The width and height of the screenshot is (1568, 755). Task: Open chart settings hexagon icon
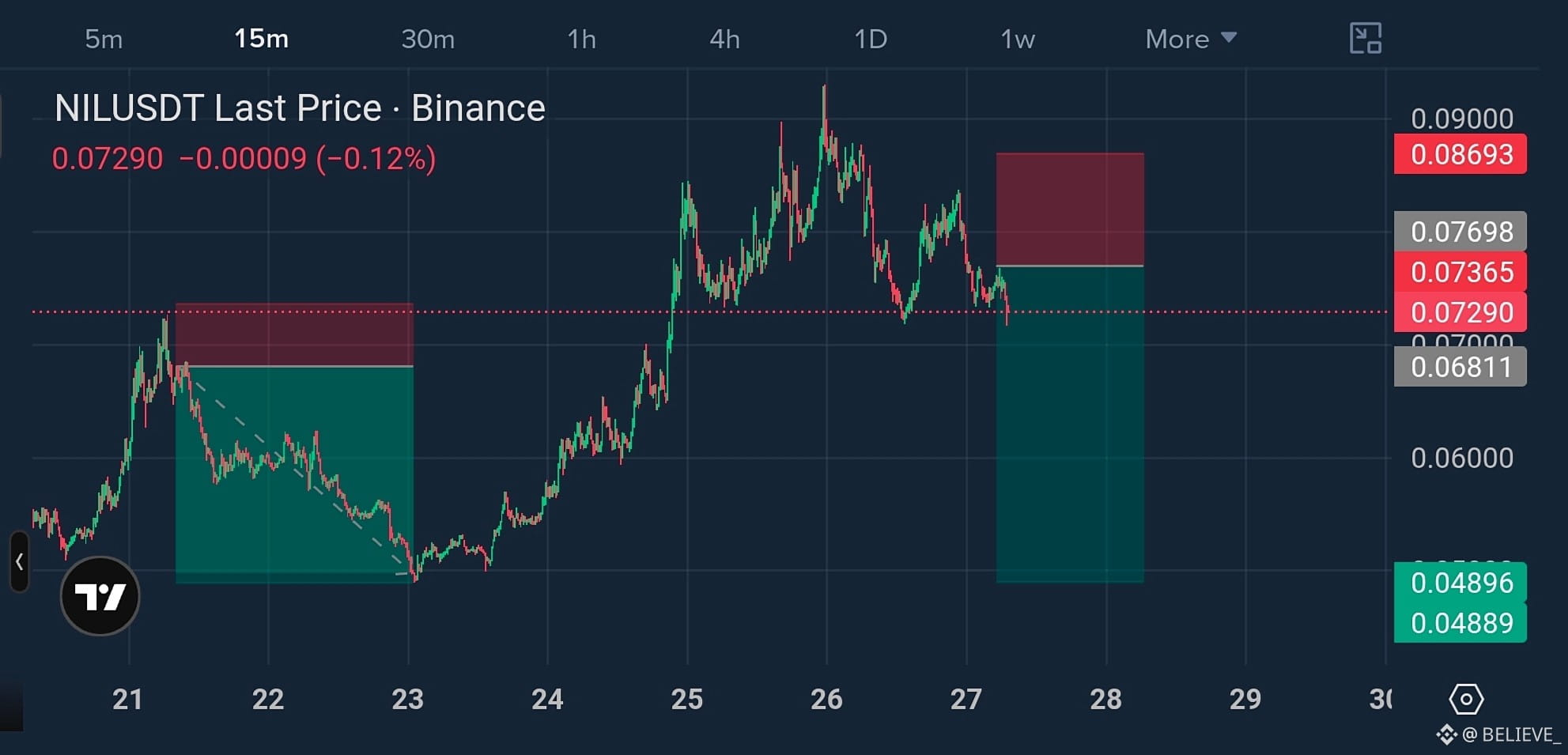point(1466,699)
